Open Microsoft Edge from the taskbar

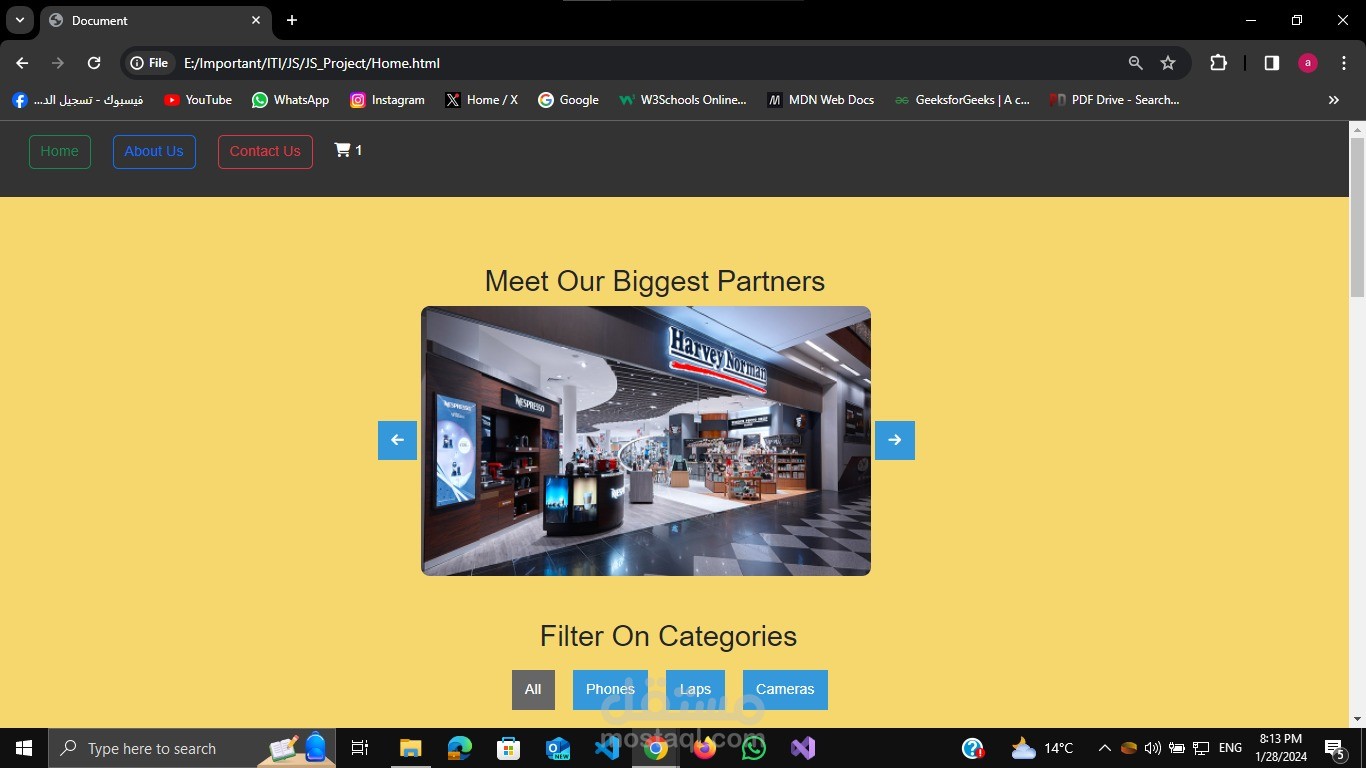pos(460,748)
